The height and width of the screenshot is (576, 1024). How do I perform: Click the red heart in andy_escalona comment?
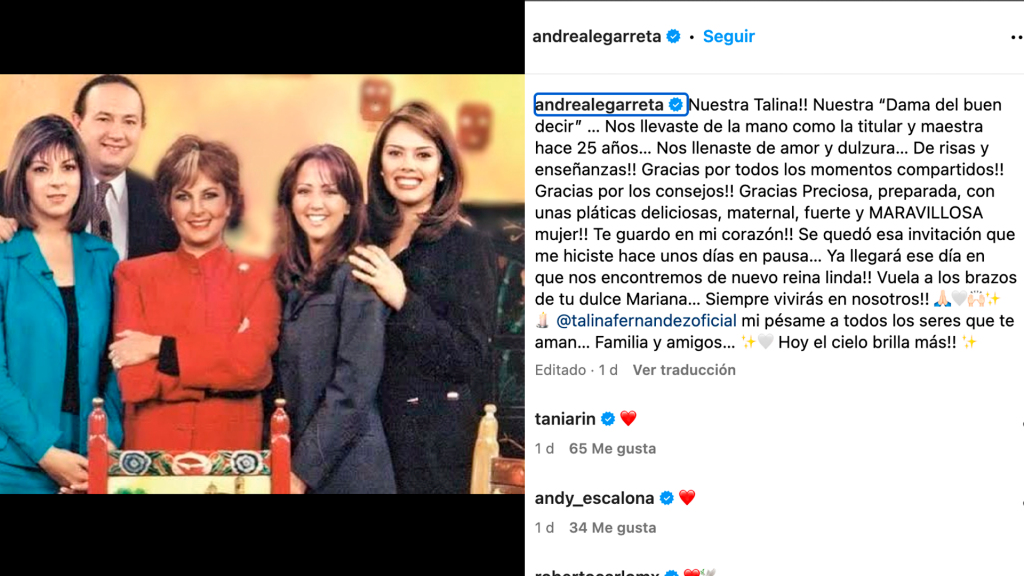point(687,498)
